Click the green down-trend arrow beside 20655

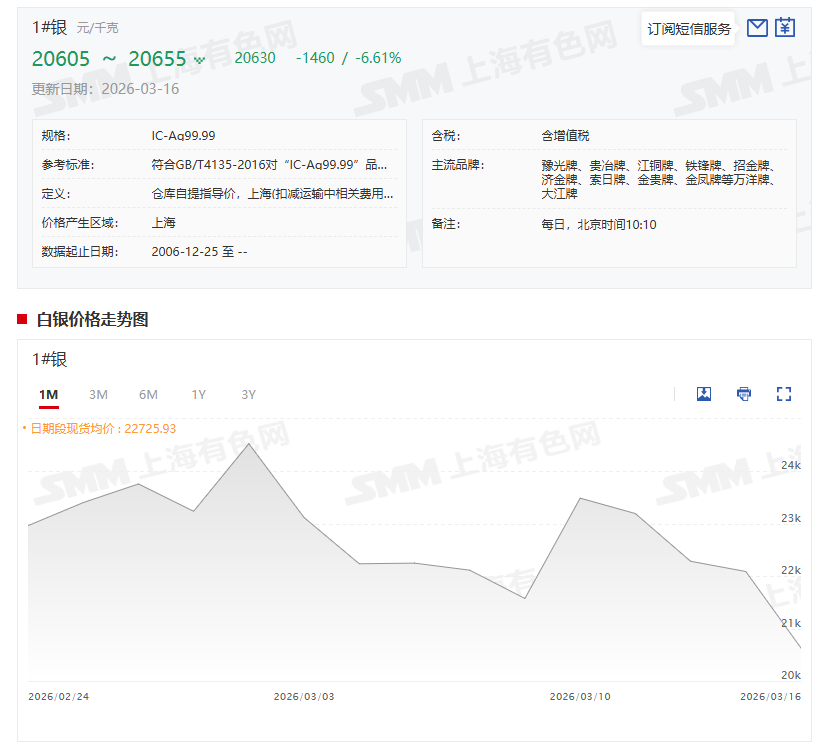click(x=199, y=60)
